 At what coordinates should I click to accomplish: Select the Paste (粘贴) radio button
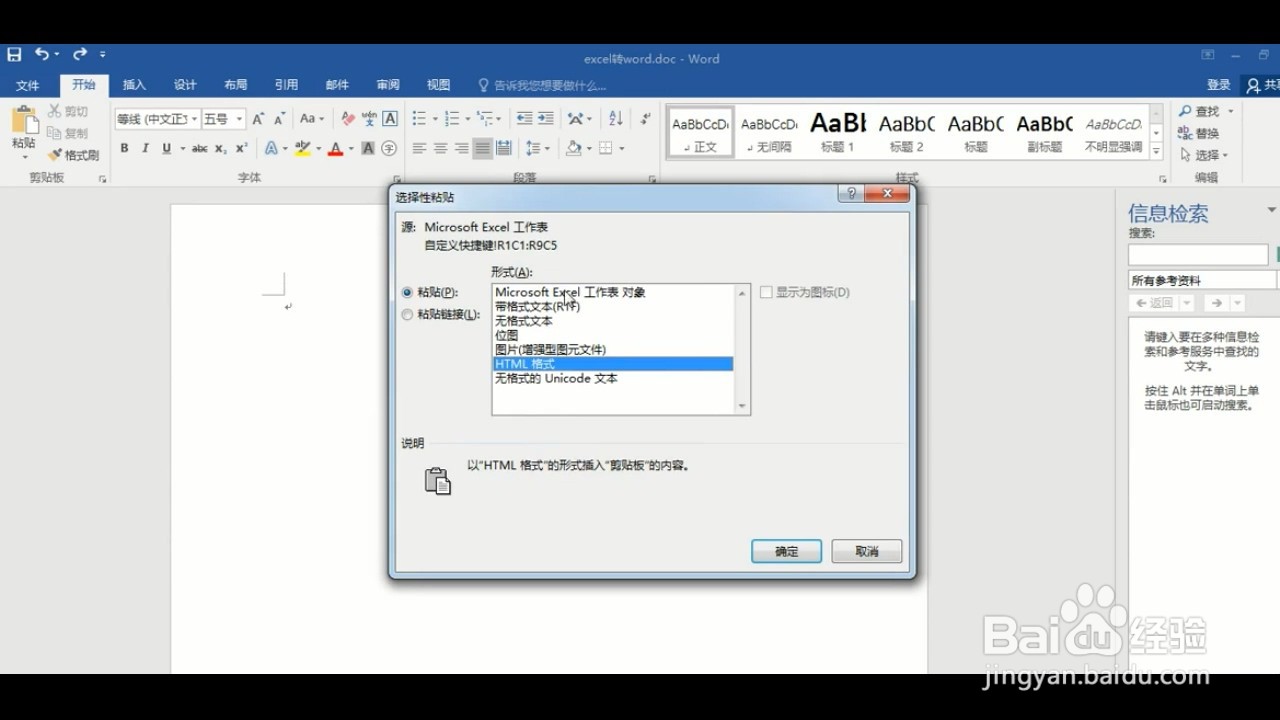click(x=407, y=293)
